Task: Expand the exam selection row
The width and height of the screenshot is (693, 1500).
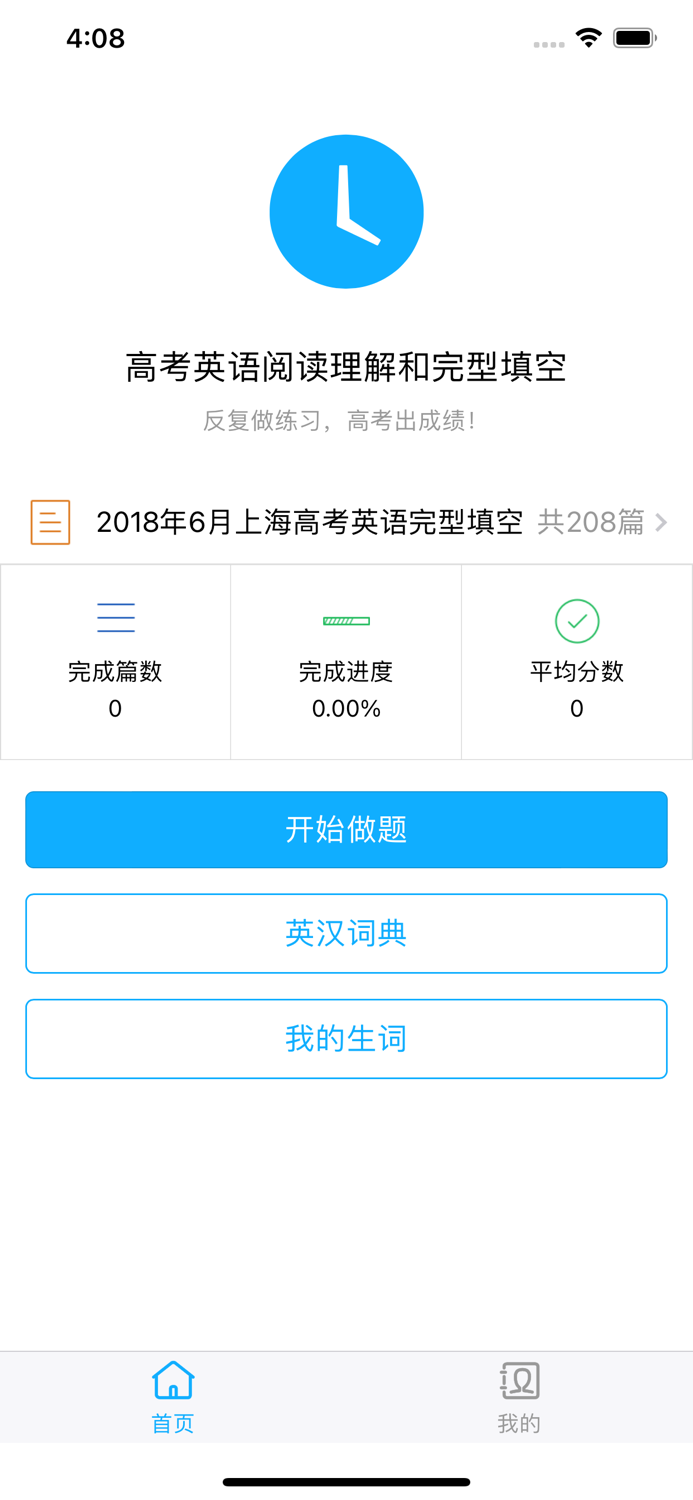Action: pyautogui.click(x=346, y=522)
